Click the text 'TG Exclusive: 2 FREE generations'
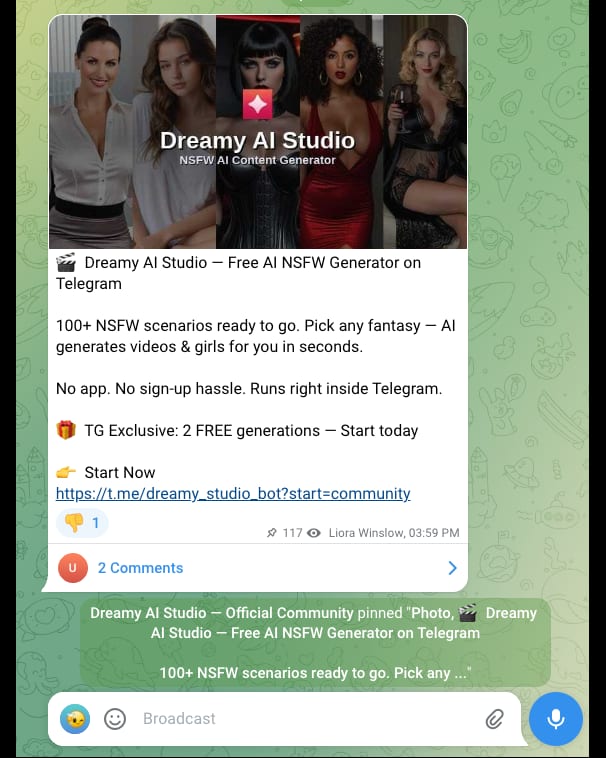Image resolution: width=606 pixels, height=758 pixels. tap(202, 430)
